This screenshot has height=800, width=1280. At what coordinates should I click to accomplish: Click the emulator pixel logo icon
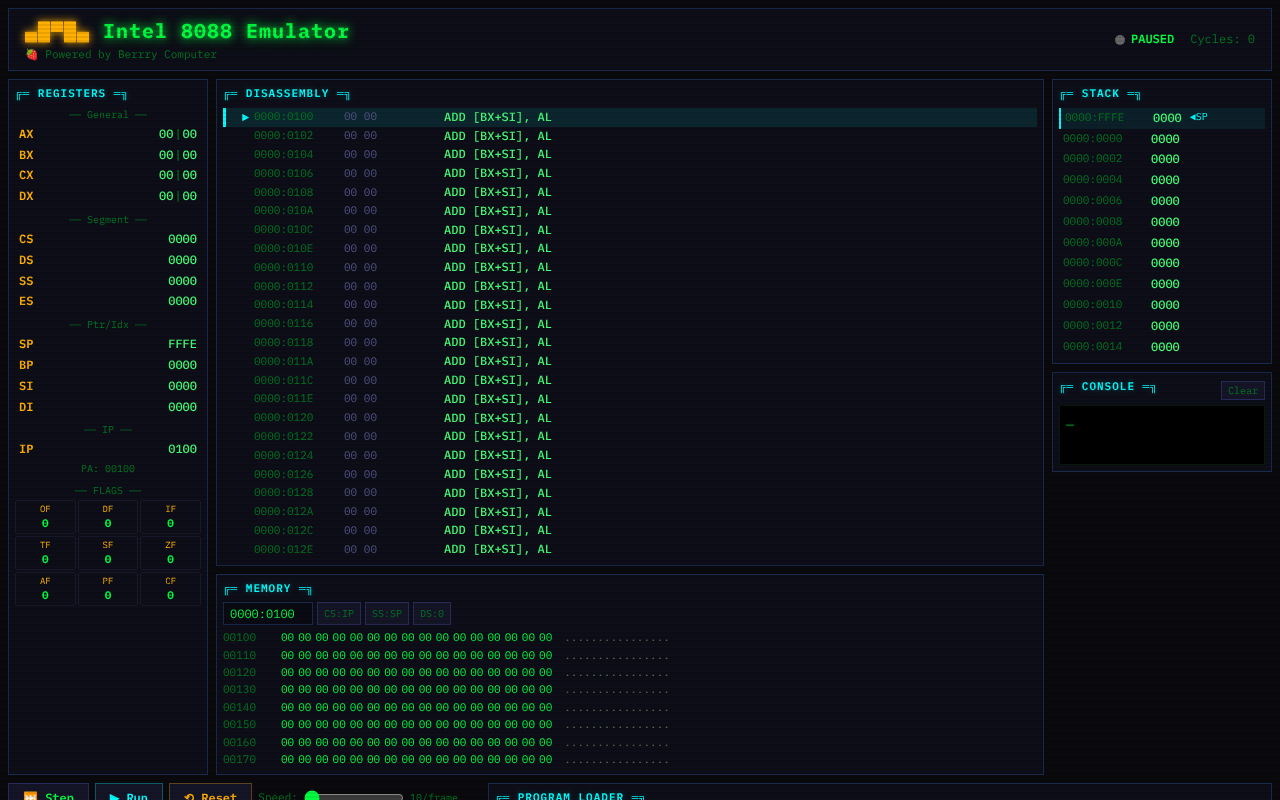[x=57, y=32]
